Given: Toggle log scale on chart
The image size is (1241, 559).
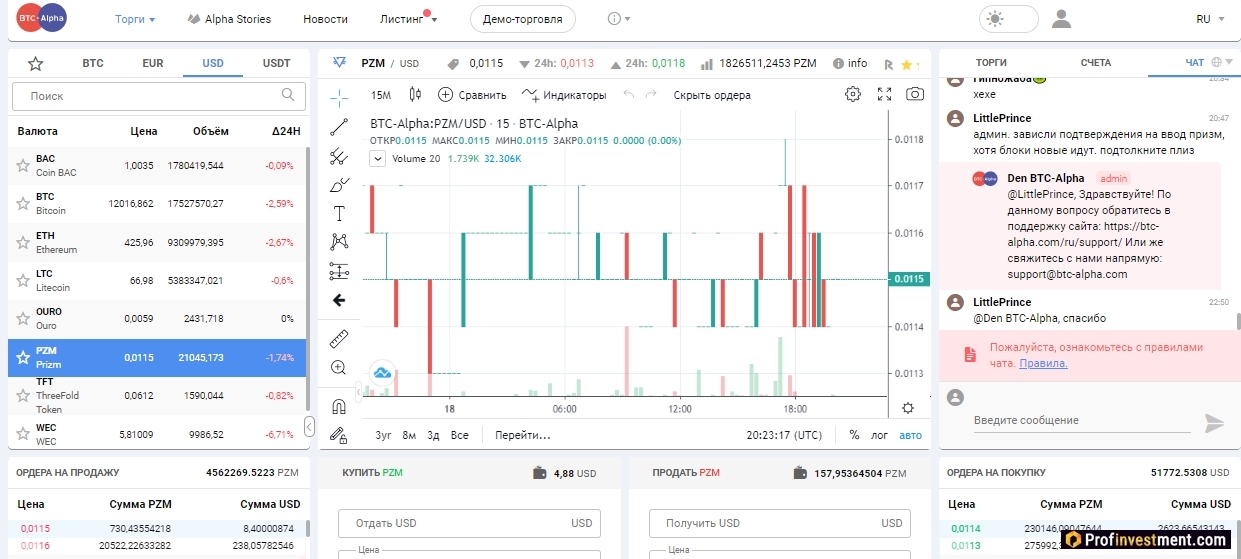Looking at the screenshot, I should pyautogui.click(x=879, y=435).
